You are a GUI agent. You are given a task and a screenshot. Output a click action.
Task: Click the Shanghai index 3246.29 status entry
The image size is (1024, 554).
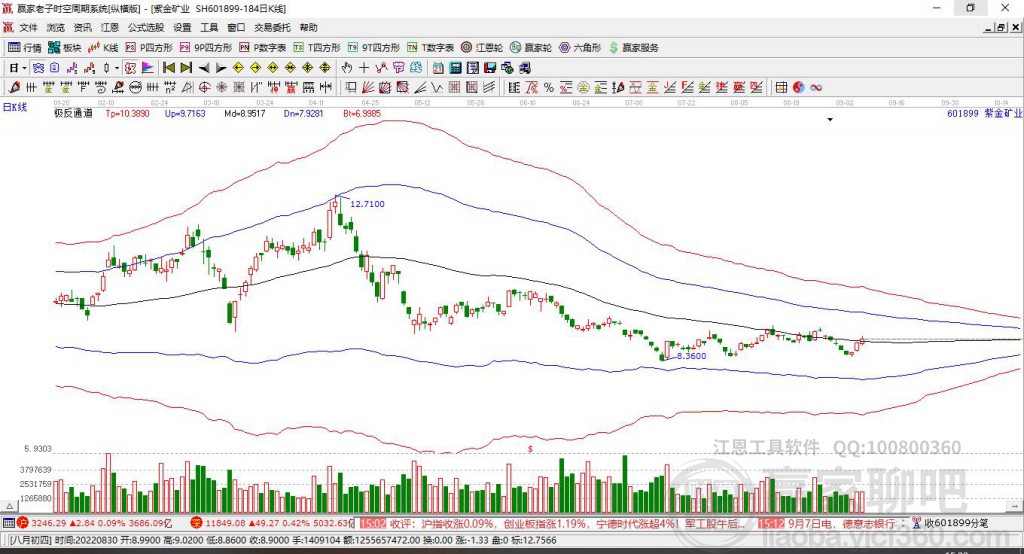click(x=97, y=523)
